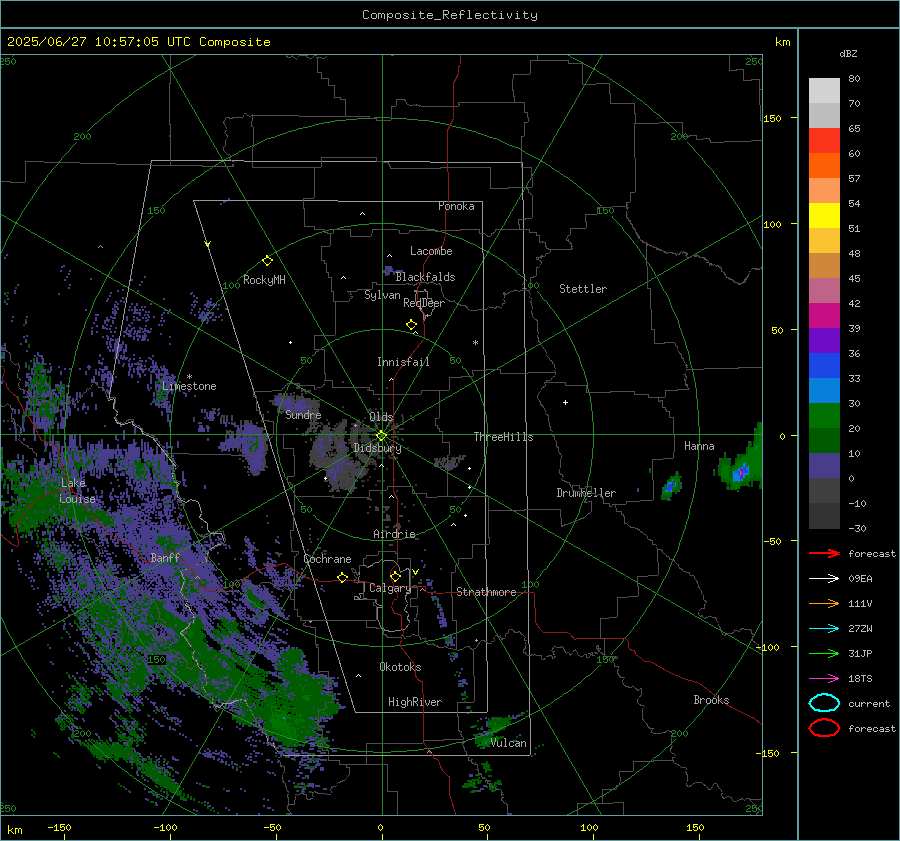Click the dBZ legend heading

(848, 53)
